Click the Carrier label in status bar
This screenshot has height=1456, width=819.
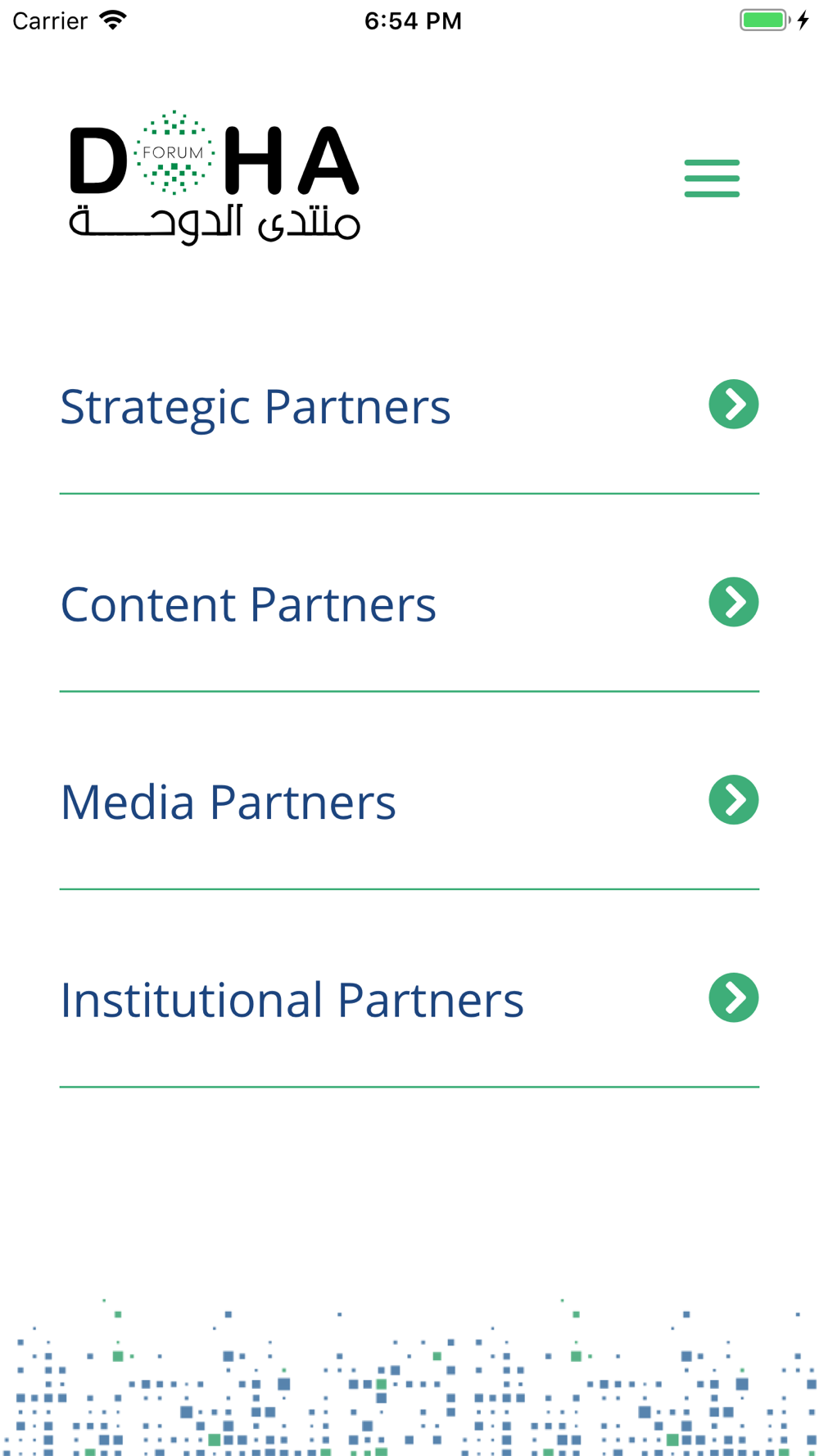coord(50,20)
